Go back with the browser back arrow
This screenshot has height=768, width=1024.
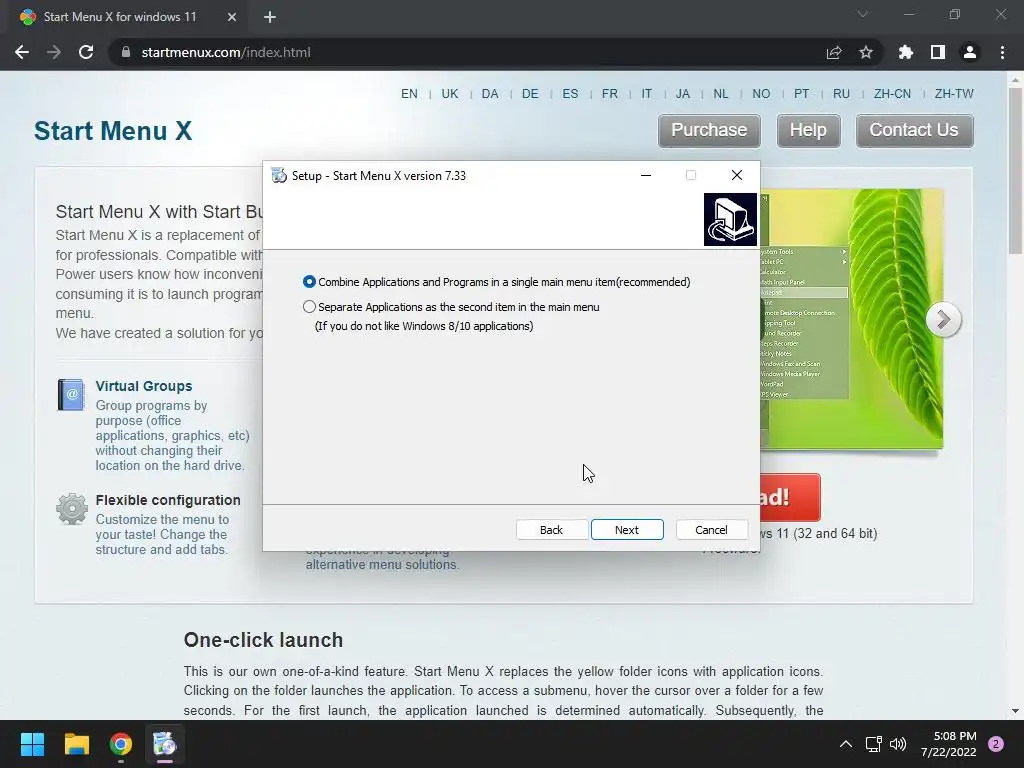tap(22, 52)
